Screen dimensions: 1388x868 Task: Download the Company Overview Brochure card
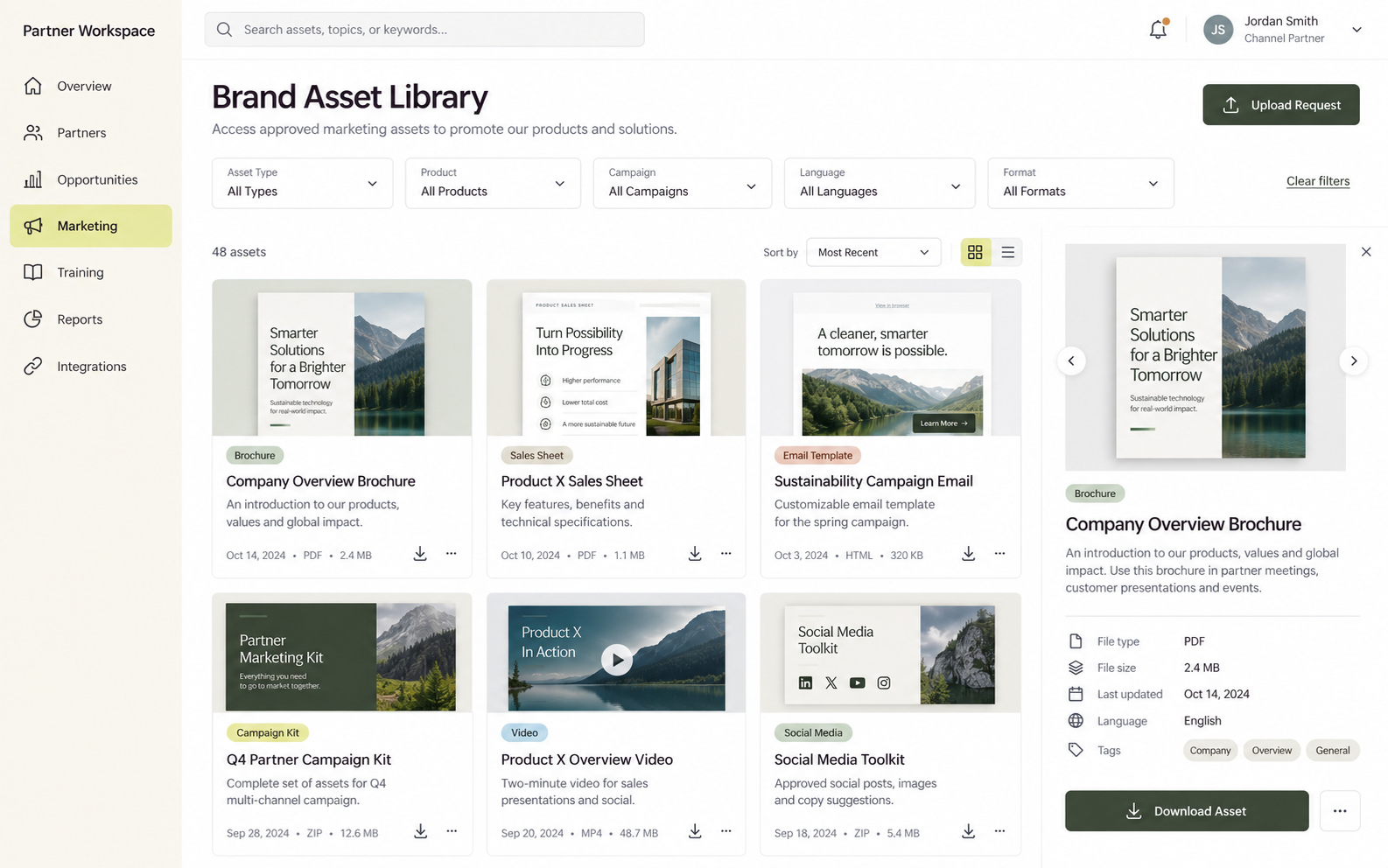[x=420, y=554]
